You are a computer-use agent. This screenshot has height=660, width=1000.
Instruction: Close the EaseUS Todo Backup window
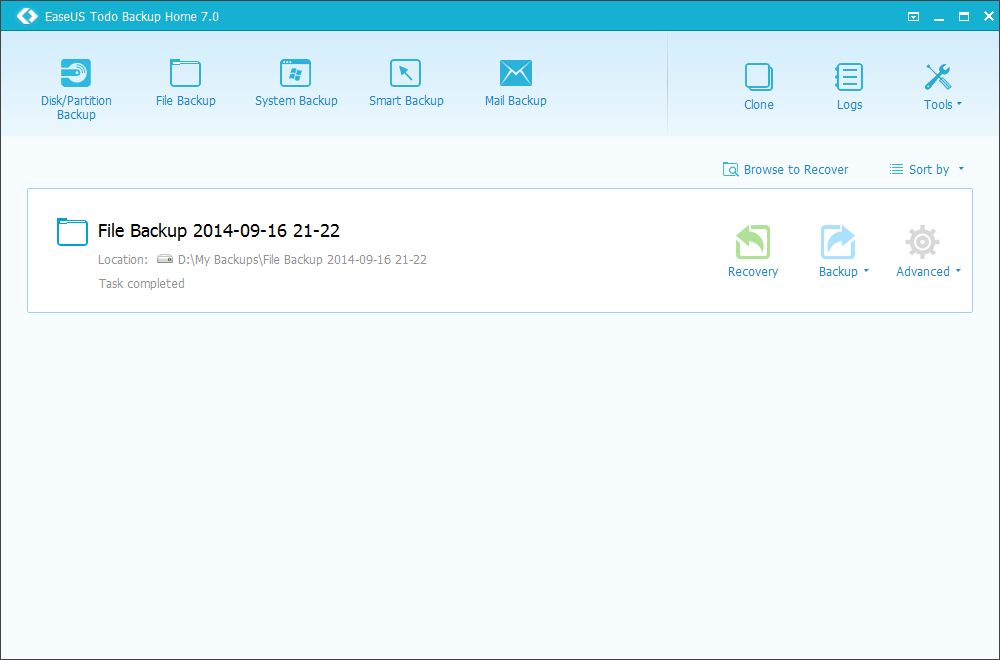click(989, 17)
